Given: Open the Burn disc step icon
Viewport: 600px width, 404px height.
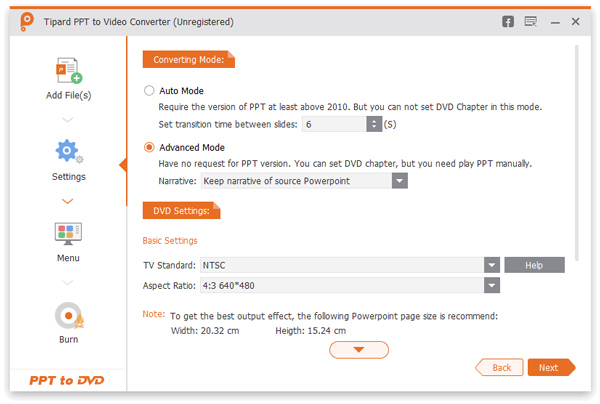Looking at the screenshot, I should 69,316.
